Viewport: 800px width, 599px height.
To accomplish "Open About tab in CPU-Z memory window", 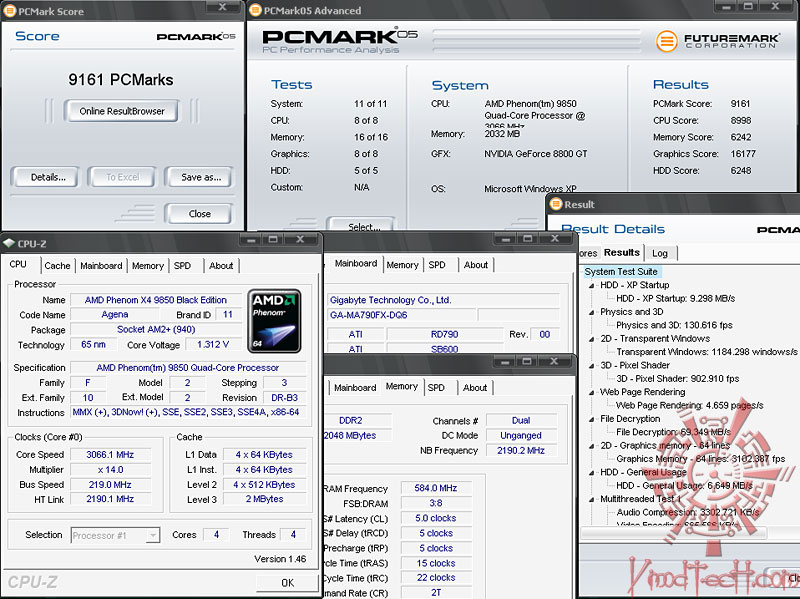I will point(474,388).
